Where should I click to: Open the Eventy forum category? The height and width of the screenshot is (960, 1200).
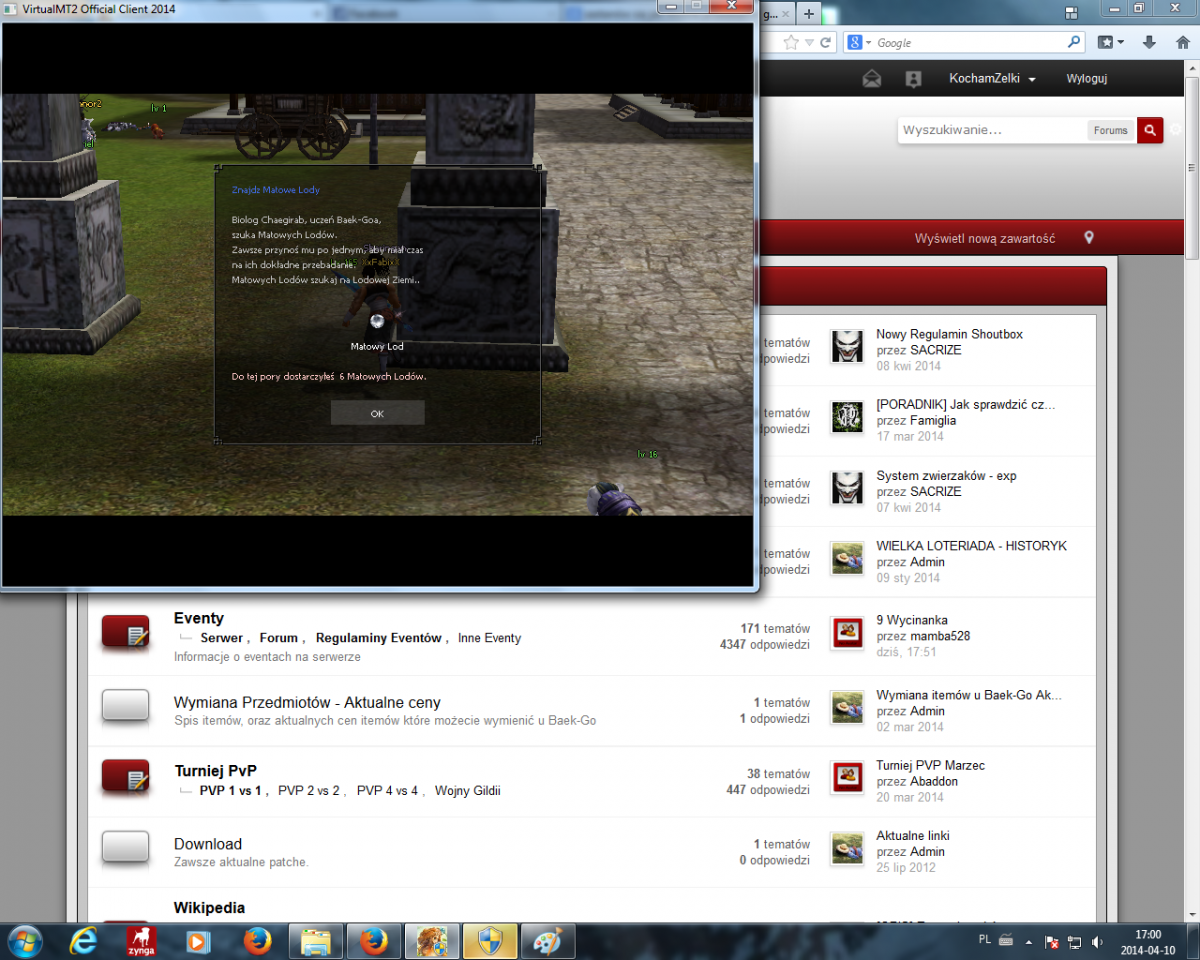coord(199,619)
